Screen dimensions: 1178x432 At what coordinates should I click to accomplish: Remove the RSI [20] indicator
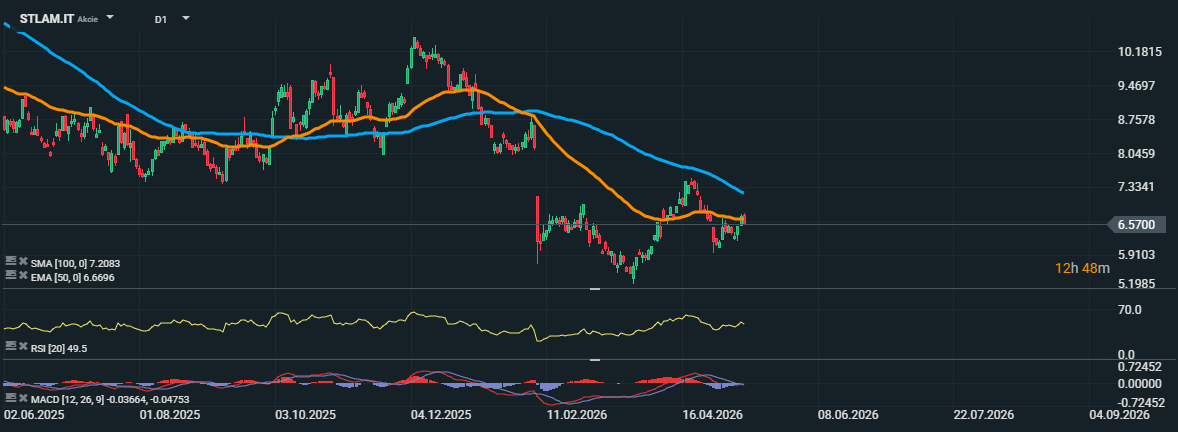point(23,346)
